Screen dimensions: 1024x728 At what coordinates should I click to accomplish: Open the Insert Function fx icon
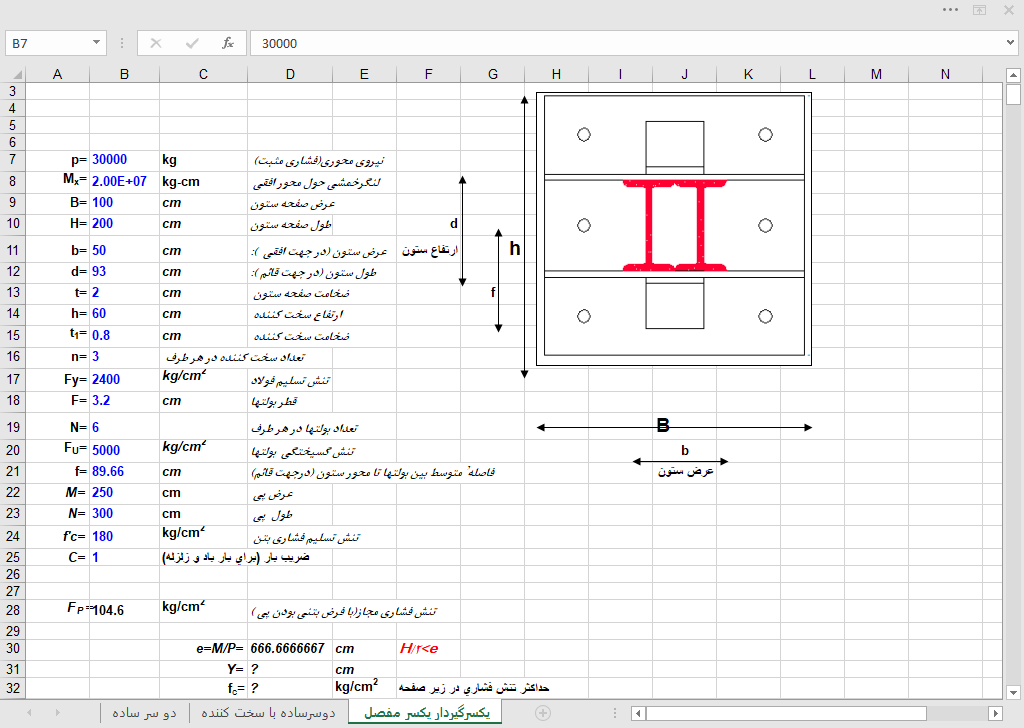click(227, 43)
